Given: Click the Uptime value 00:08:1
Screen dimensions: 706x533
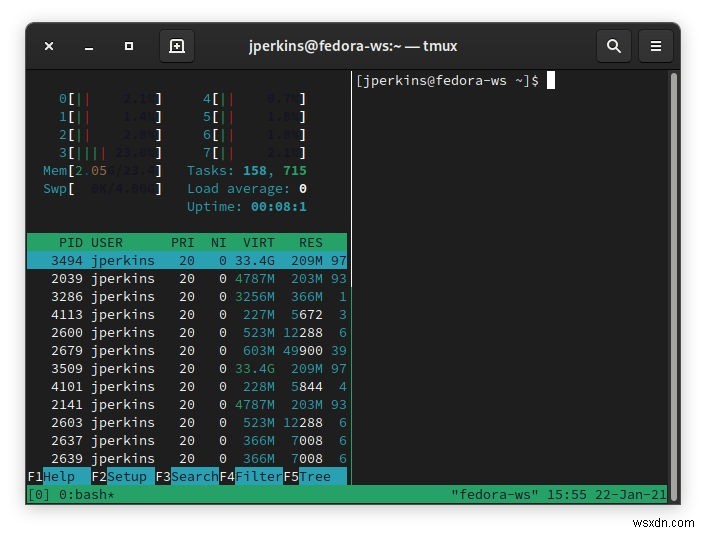Looking at the screenshot, I should pyautogui.click(x=279, y=207).
